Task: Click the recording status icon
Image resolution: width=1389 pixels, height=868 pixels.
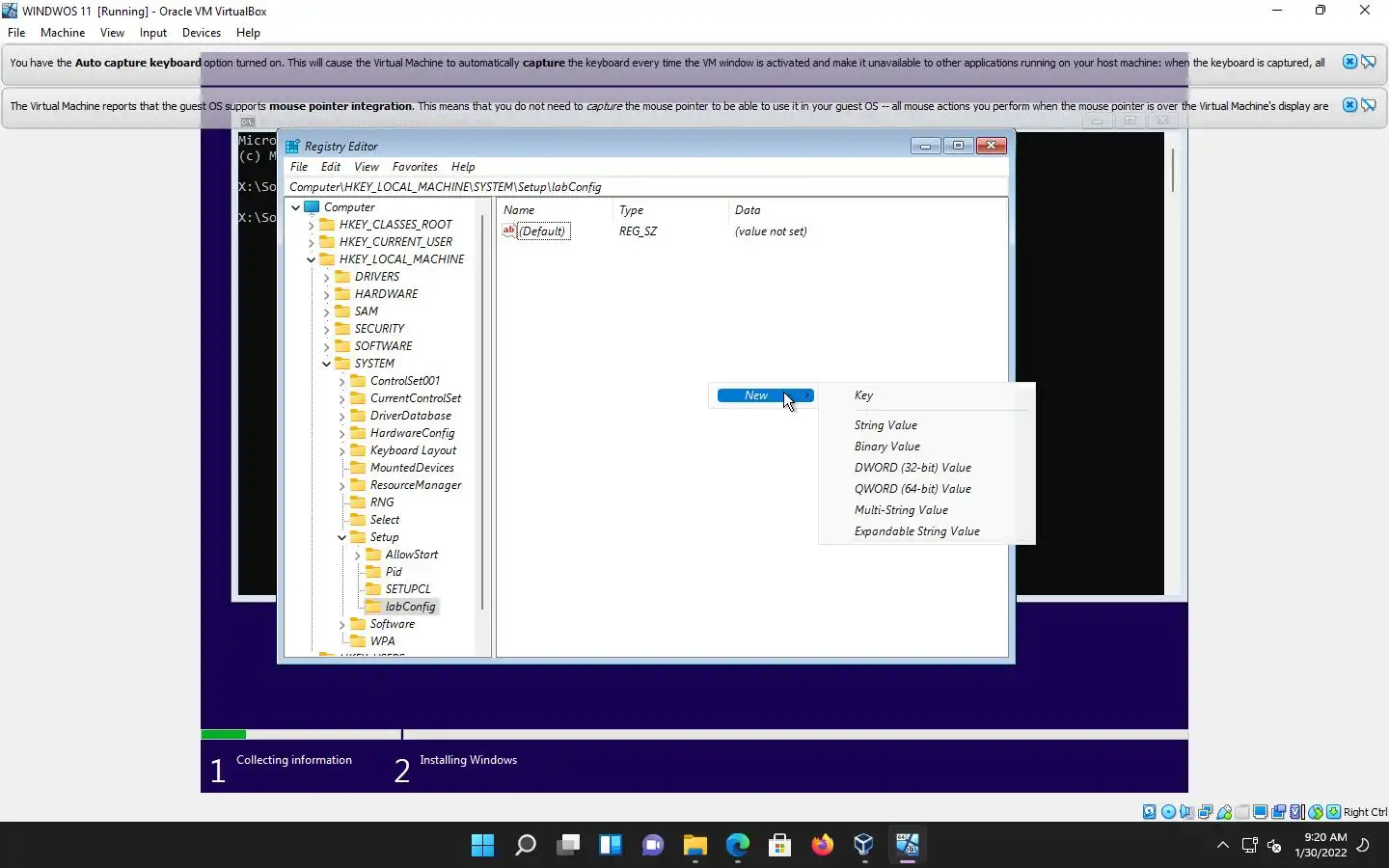Action: pyautogui.click(x=1278, y=812)
